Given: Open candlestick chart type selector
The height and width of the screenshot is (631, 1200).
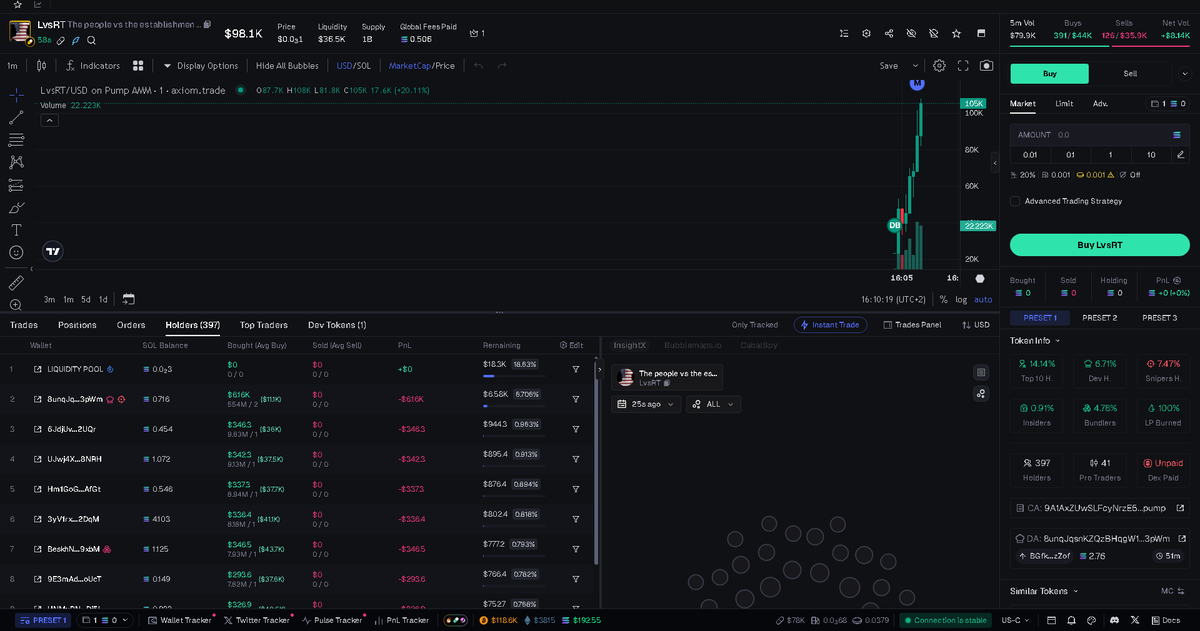Looking at the screenshot, I should (x=41, y=66).
